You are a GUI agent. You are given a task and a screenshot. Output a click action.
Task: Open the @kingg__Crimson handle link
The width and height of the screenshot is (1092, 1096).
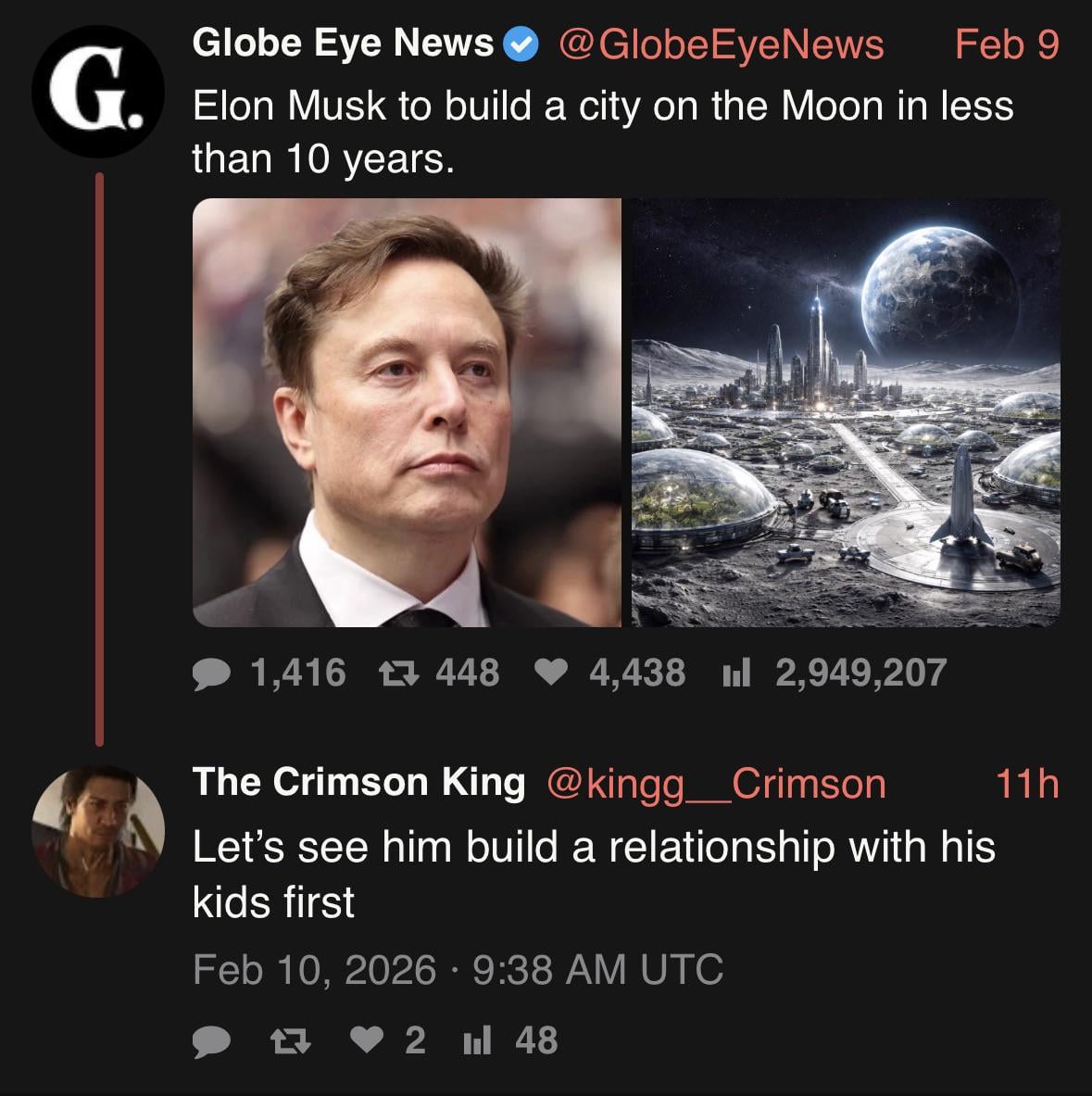[716, 784]
